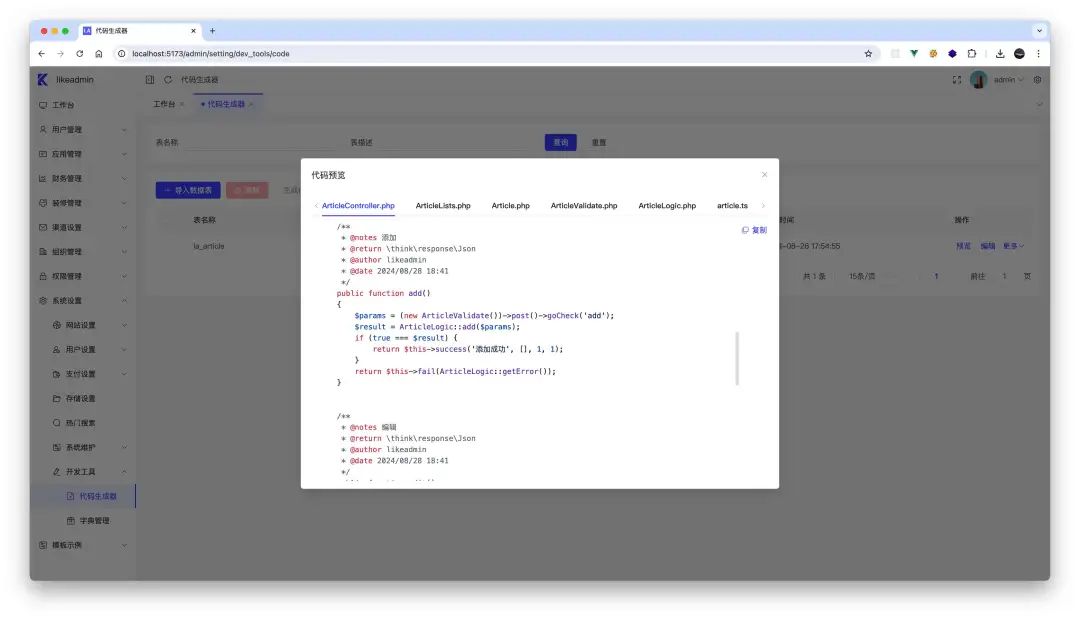The width and height of the screenshot is (1080, 620).
Task: Open the admin user dropdown
Action: click(1008, 80)
